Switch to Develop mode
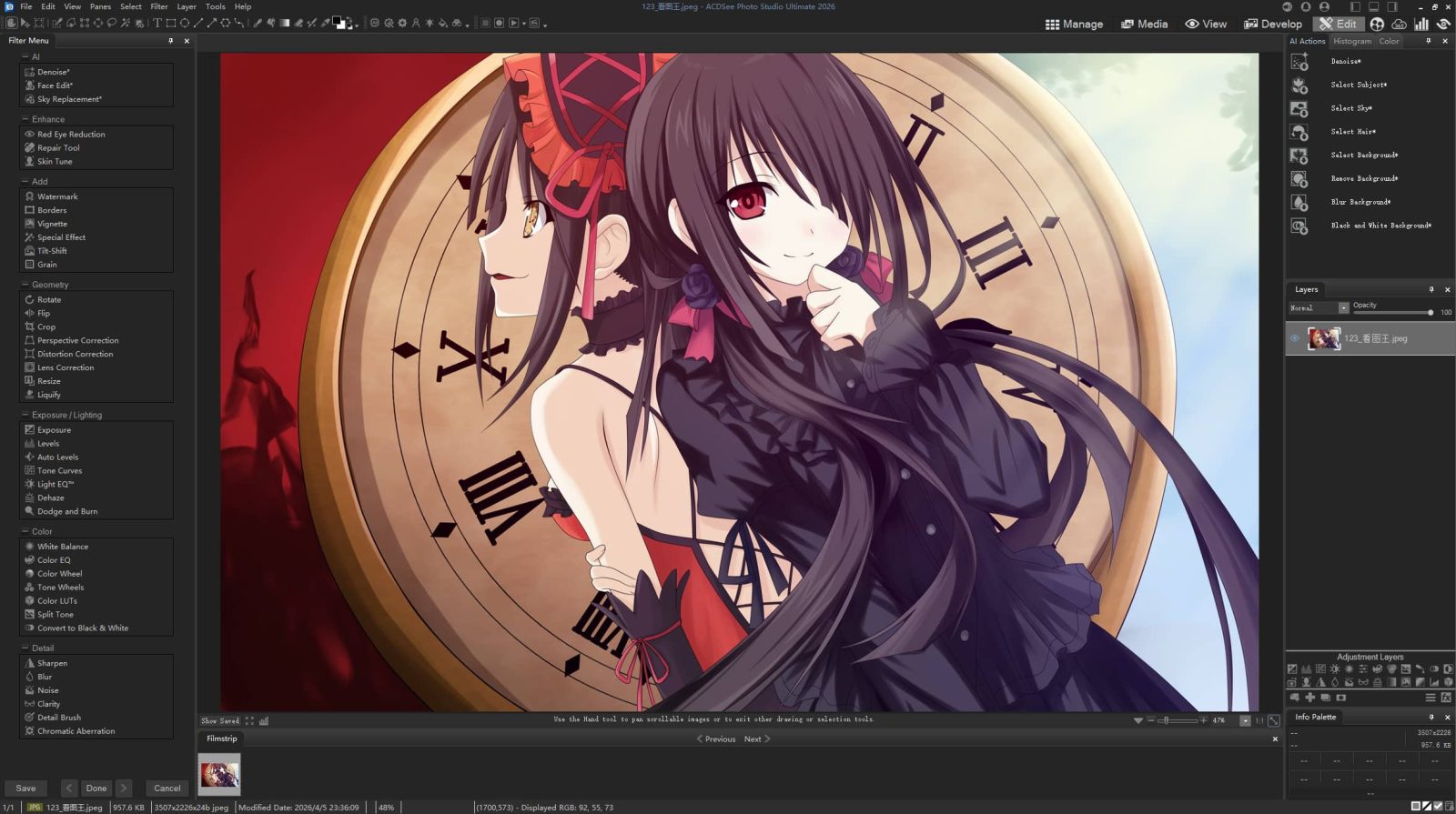 click(1273, 24)
